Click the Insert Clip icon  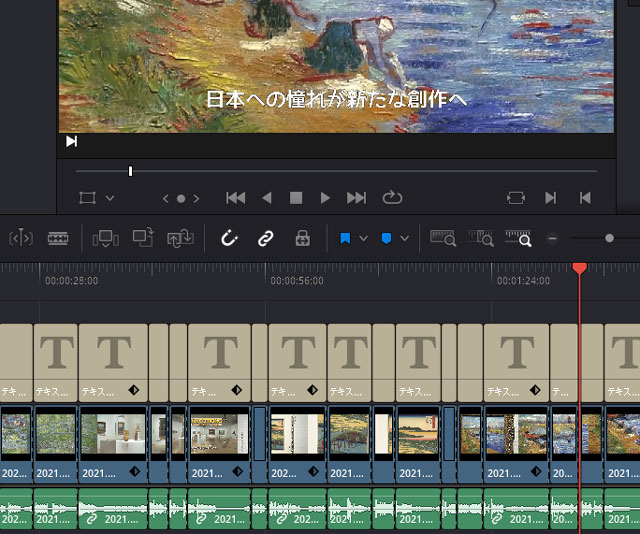(105, 238)
